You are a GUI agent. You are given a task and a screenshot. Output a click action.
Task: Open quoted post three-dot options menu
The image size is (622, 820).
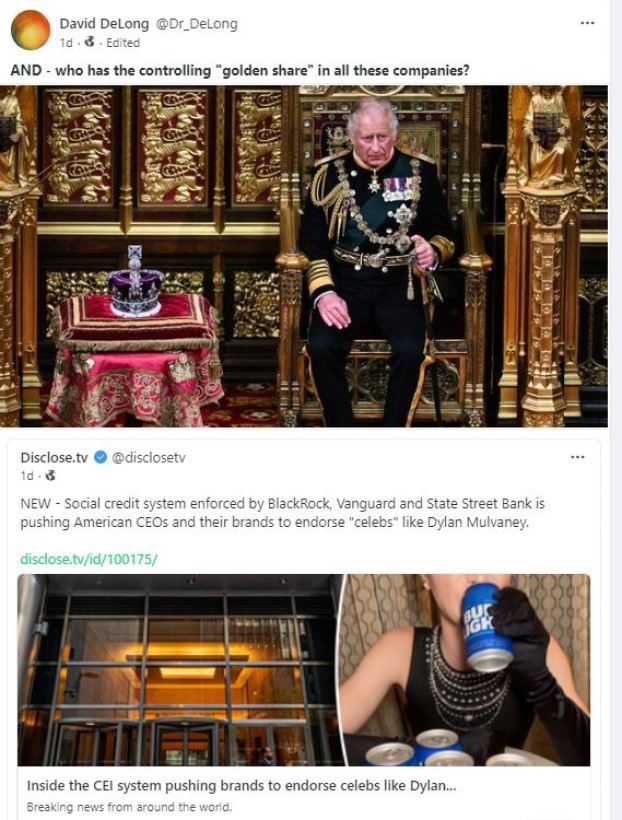(578, 457)
